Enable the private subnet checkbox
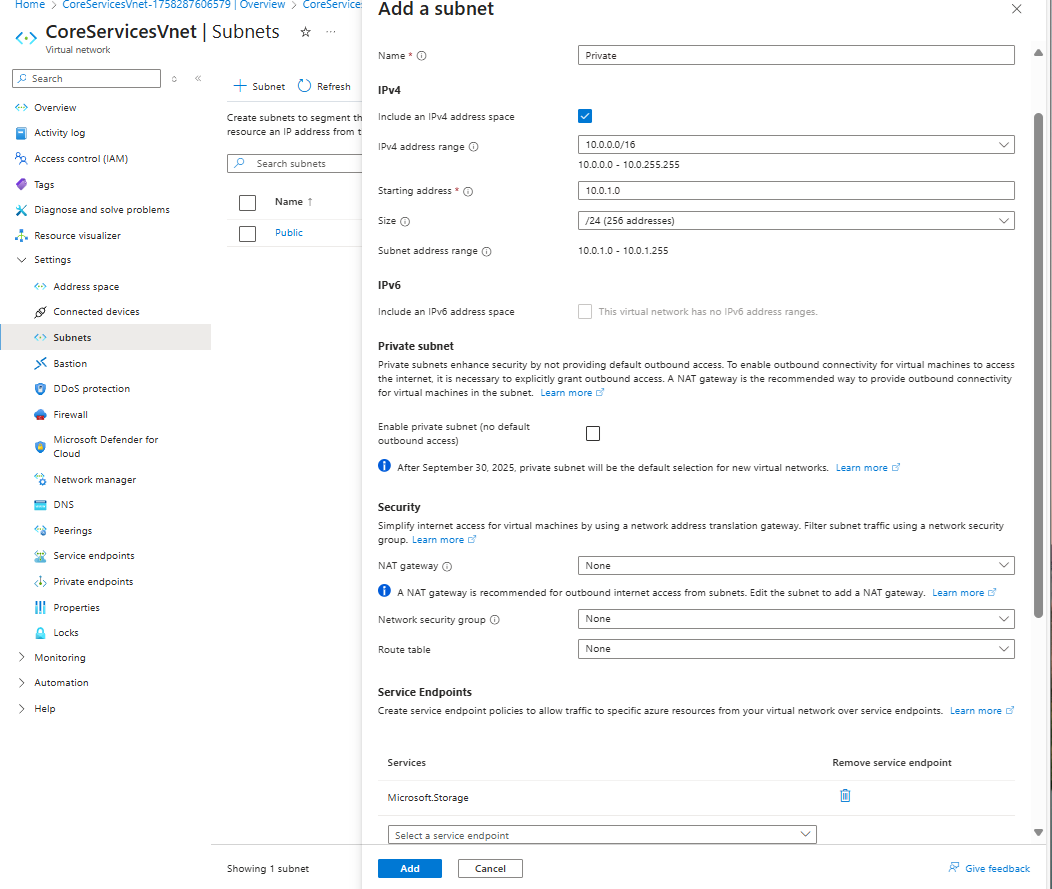This screenshot has width=1052, height=889. [x=593, y=433]
